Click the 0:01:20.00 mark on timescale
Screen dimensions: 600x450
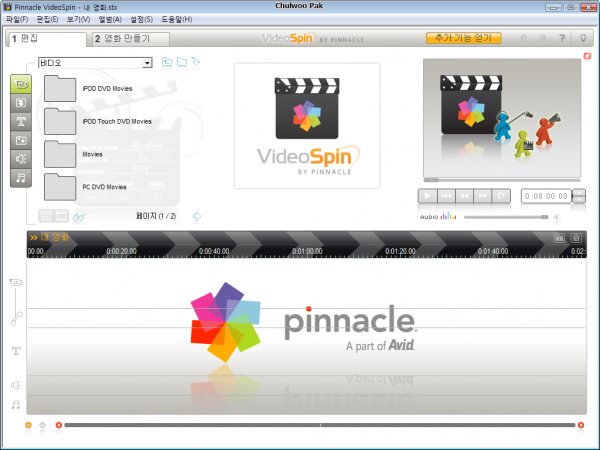[400, 251]
